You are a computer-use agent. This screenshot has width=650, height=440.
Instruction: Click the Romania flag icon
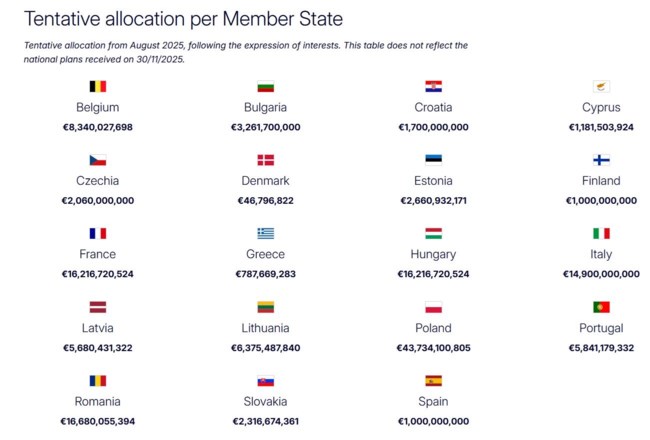tap(98, 381)
